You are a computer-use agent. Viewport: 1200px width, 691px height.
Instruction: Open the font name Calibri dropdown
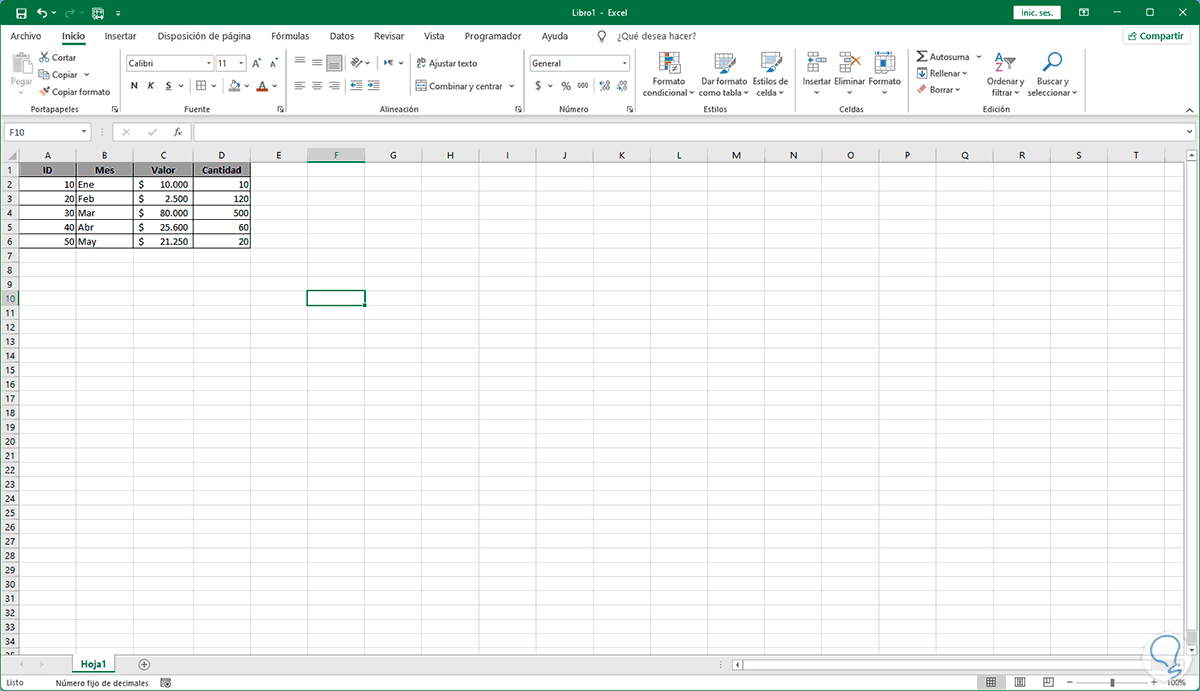(x=207, y=63)
